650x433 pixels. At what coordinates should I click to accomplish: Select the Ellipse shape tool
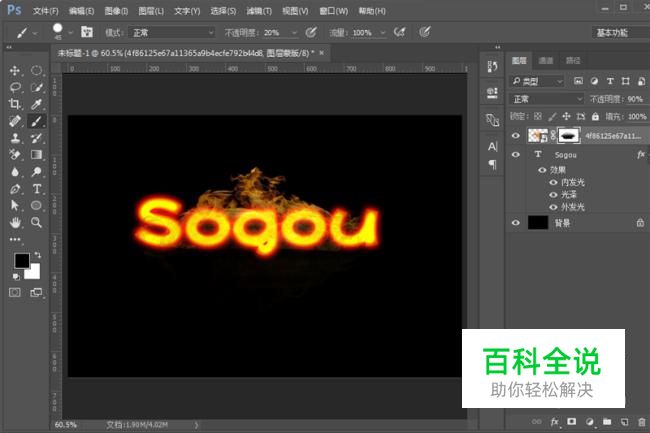click(x=36, y=206)
